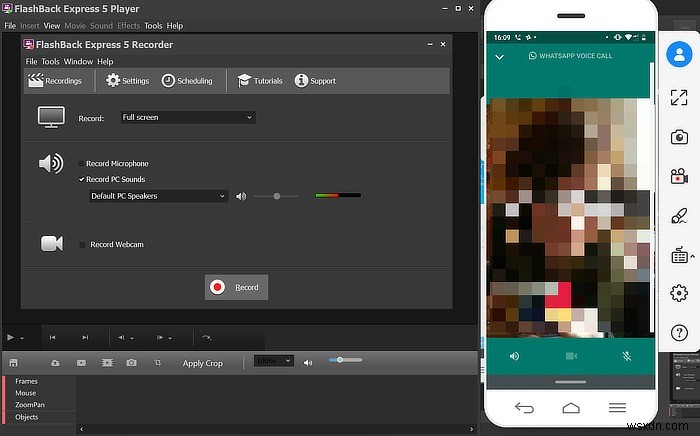Open the Player Tools menu
The height and width of the screenshot is (436, 700).
tap(153, 26)
